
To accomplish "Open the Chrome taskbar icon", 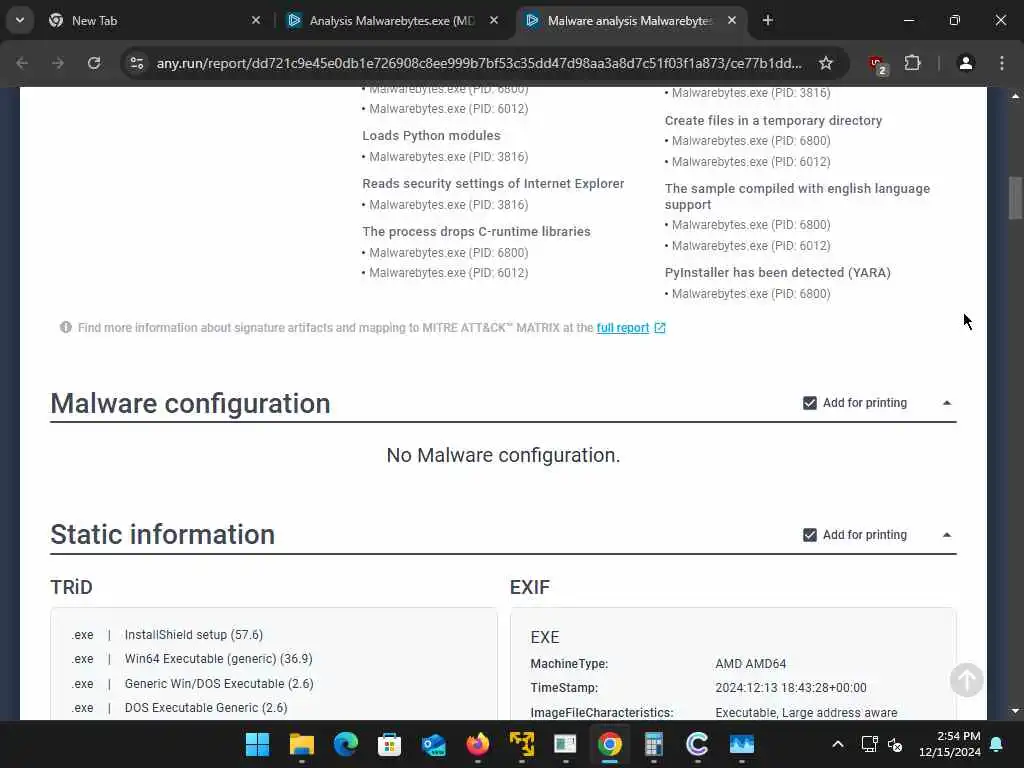I will click(609, 744).
